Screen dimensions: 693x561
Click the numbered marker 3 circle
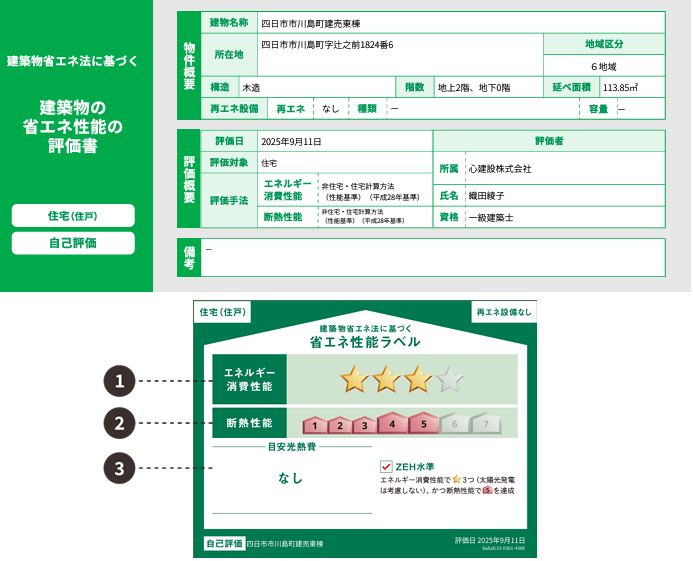coord(119,467)
